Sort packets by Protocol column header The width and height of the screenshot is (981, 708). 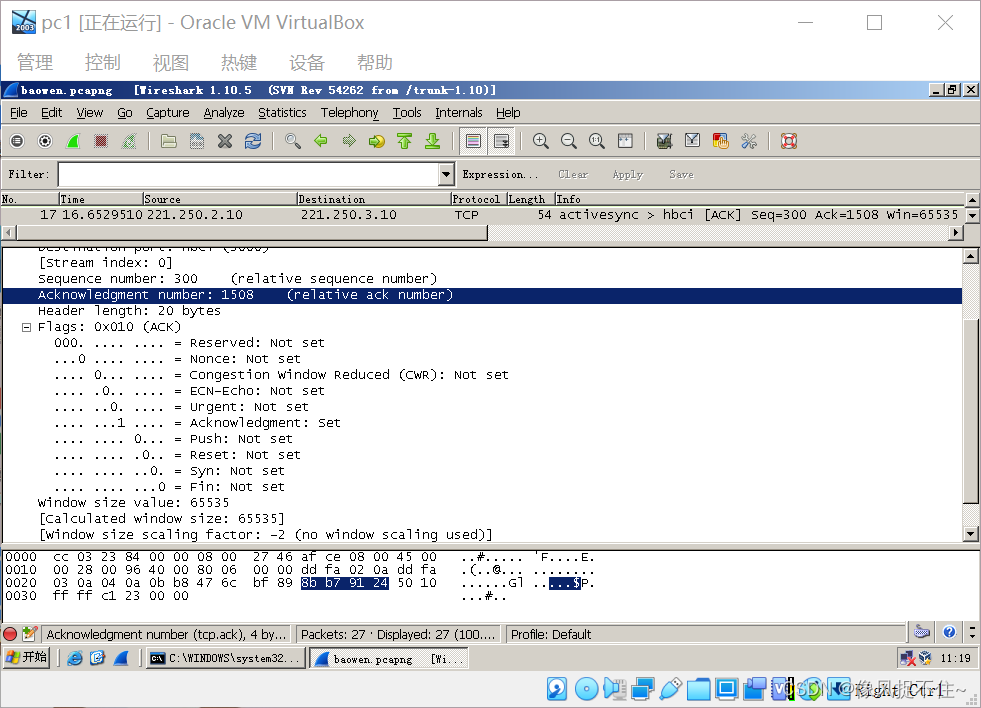[x=479, y=200]
